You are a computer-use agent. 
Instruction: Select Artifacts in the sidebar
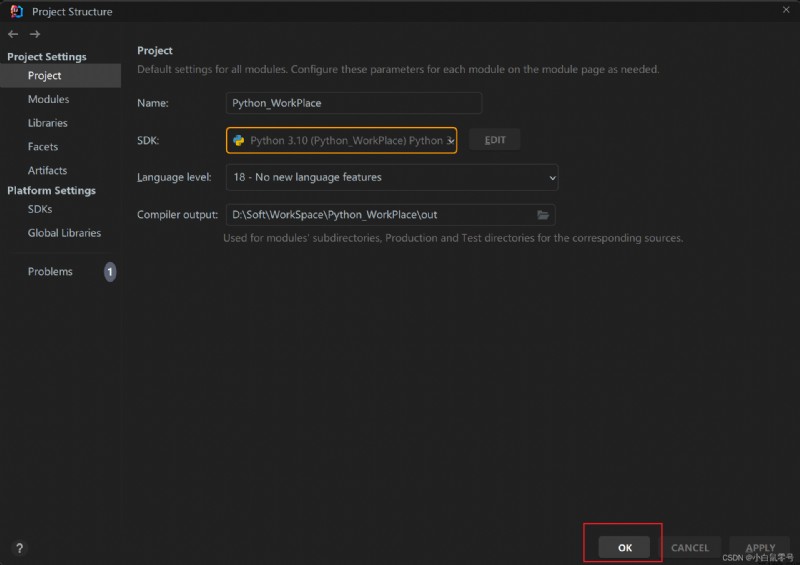click(x=47, y=170)
